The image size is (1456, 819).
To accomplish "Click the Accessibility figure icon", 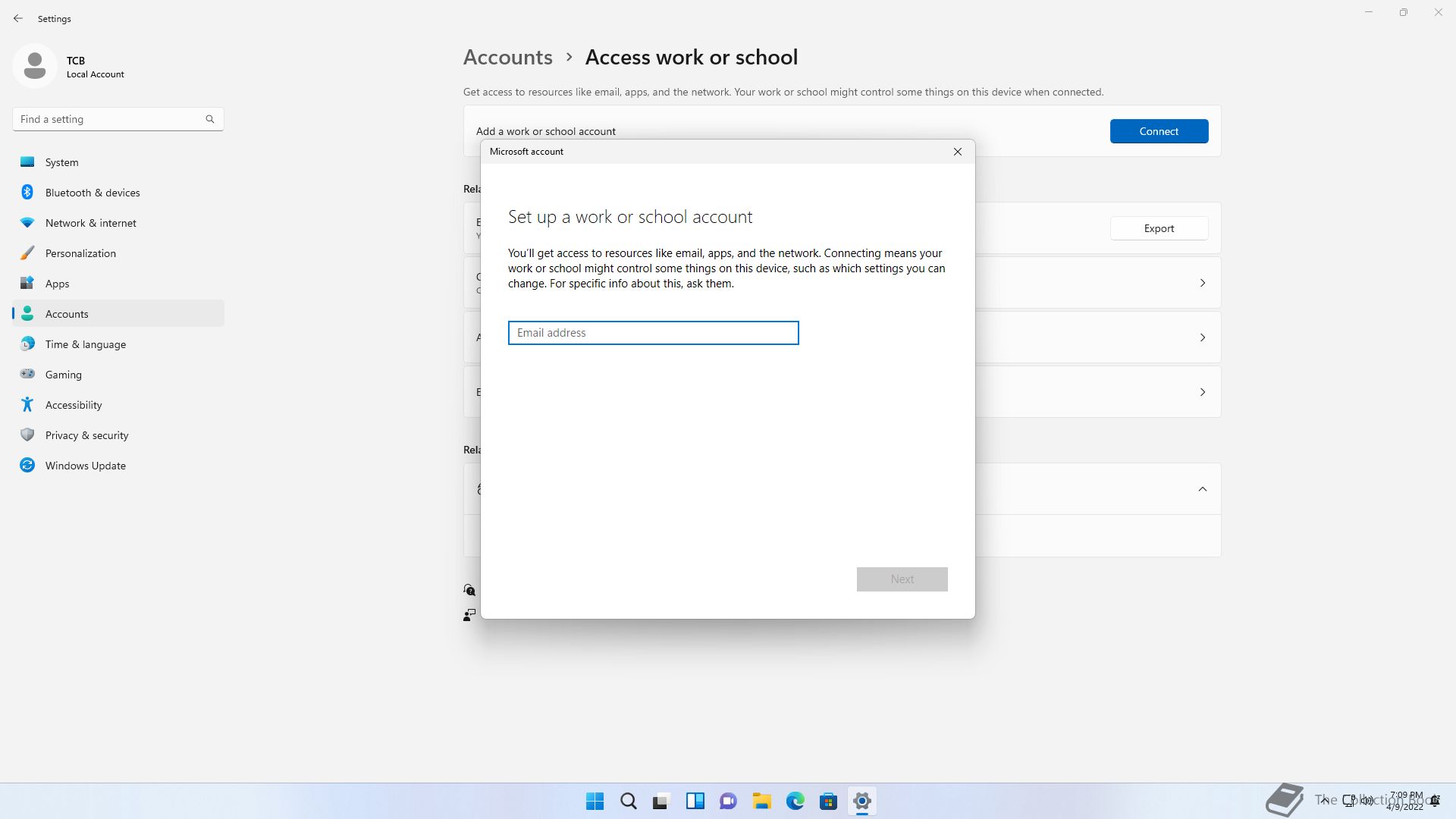I will (27, 404).
